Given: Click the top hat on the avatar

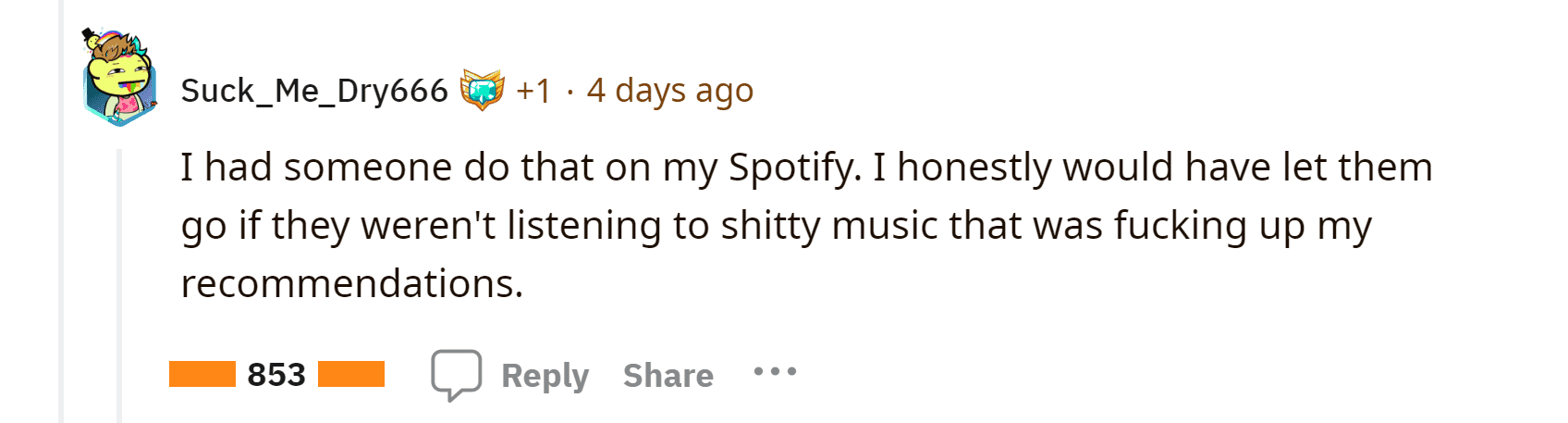Looking at the screenshot, I should tap(90, 36).
